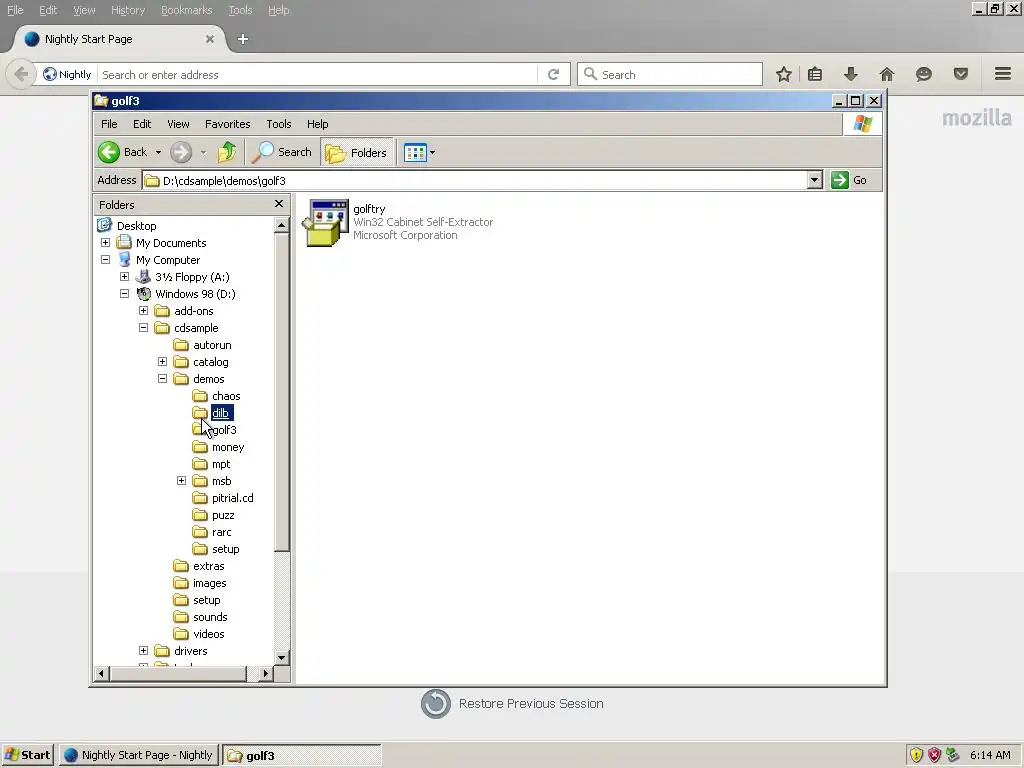The height and width of the screenshot is (768, 1024).
Task: Click the Forward arrow in Explorer toolbar
Action: coord(181,152)
